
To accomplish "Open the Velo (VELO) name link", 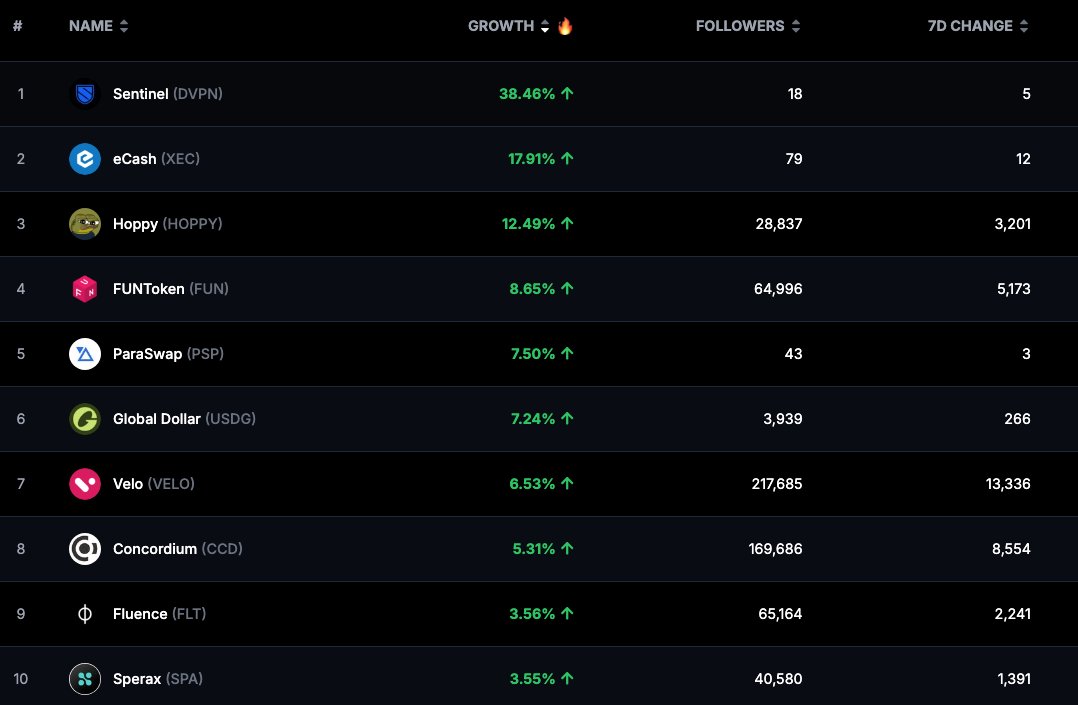I will tap(153, 484).
